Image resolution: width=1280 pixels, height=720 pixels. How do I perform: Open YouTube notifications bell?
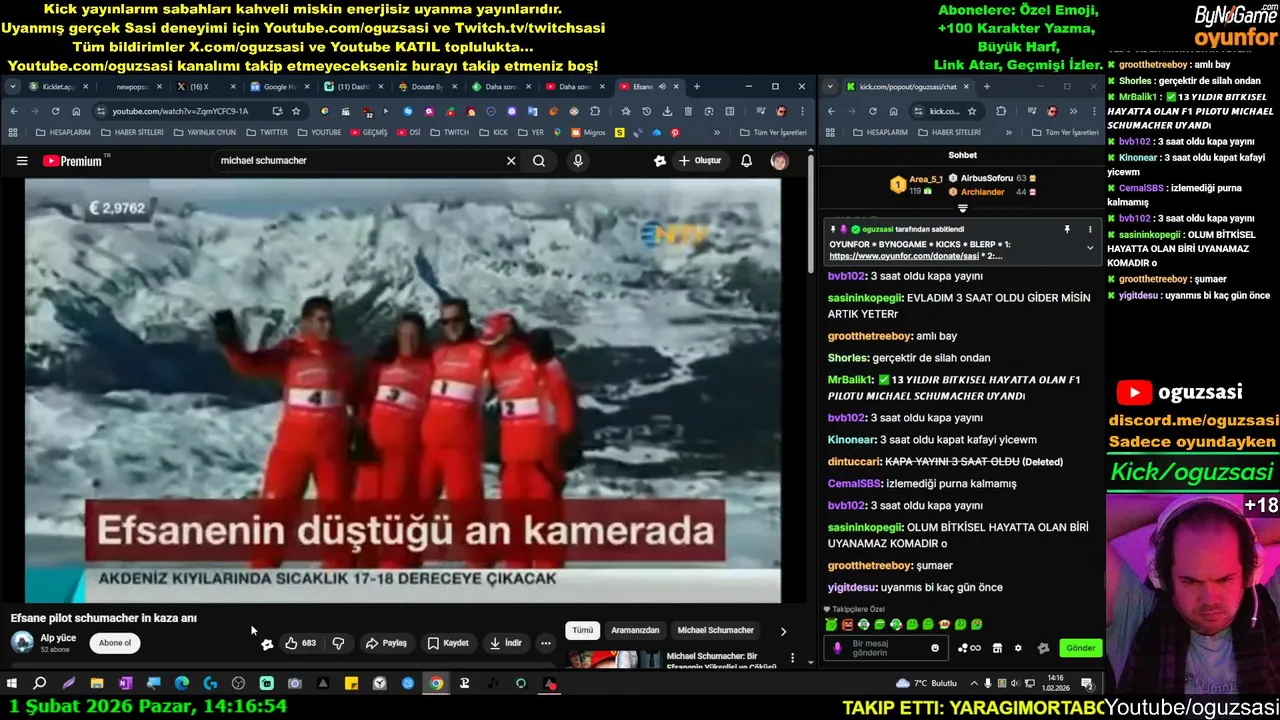click(746, 160)
